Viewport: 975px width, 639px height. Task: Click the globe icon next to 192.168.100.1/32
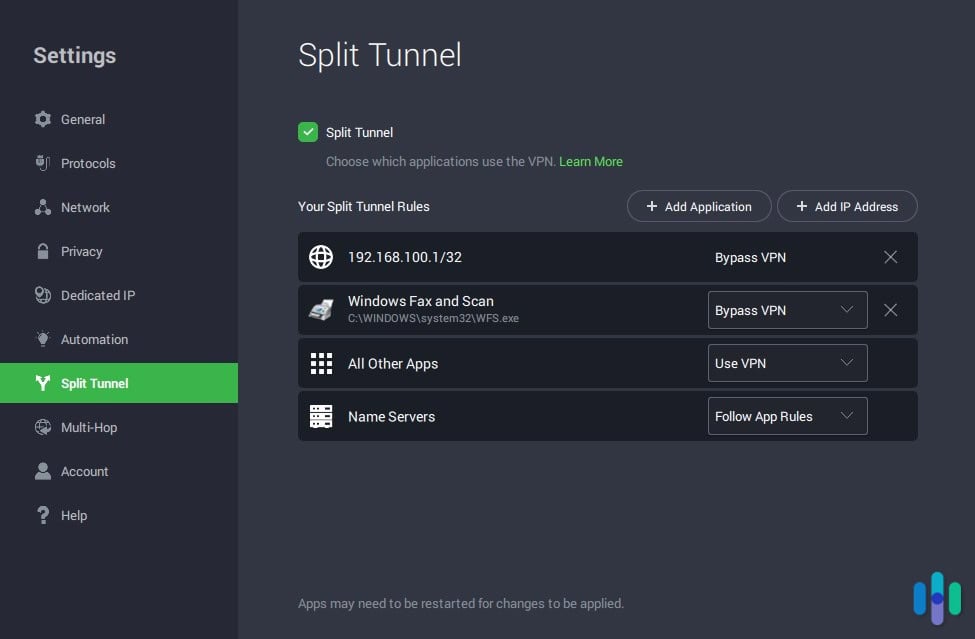tap(321, 257)
